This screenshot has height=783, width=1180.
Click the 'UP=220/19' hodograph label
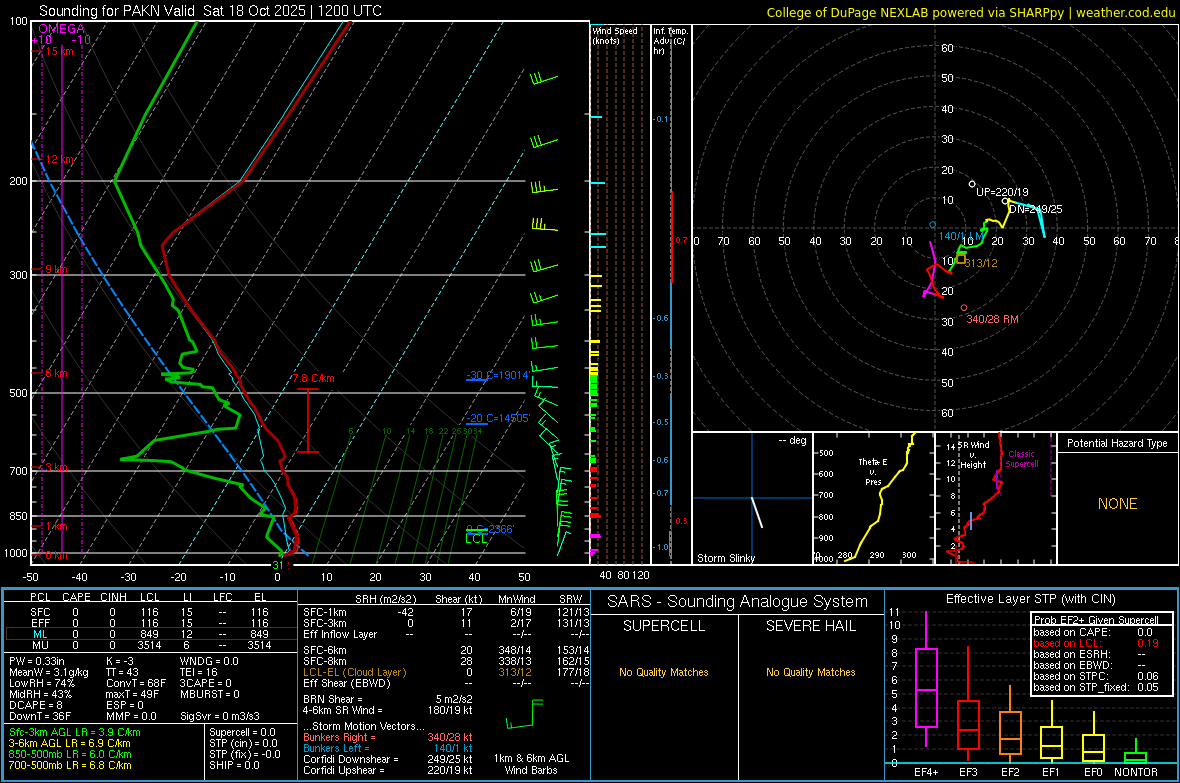pyautogui.click(x=1002, y=192)
